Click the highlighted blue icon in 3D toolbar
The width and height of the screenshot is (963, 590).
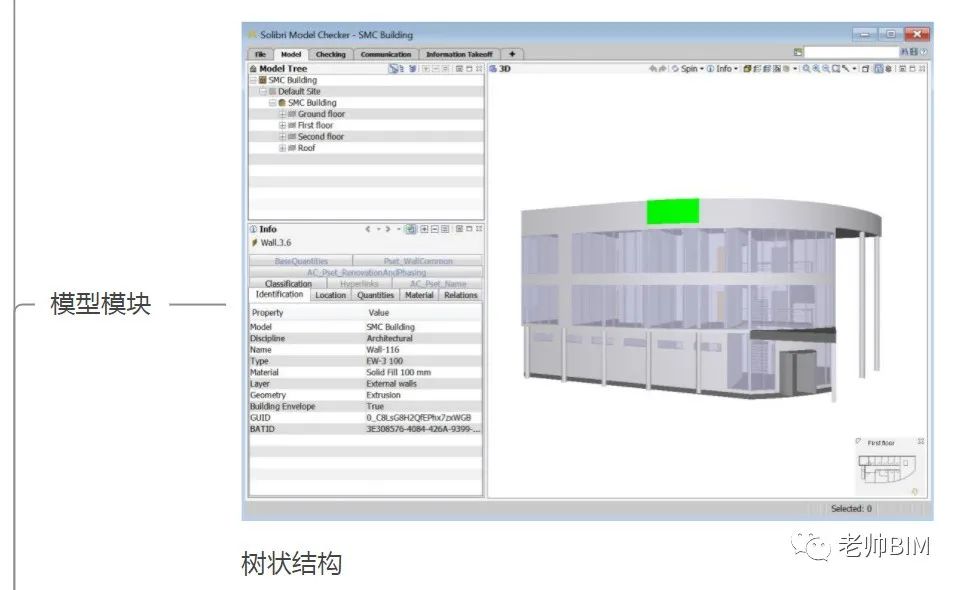point(879,69)
